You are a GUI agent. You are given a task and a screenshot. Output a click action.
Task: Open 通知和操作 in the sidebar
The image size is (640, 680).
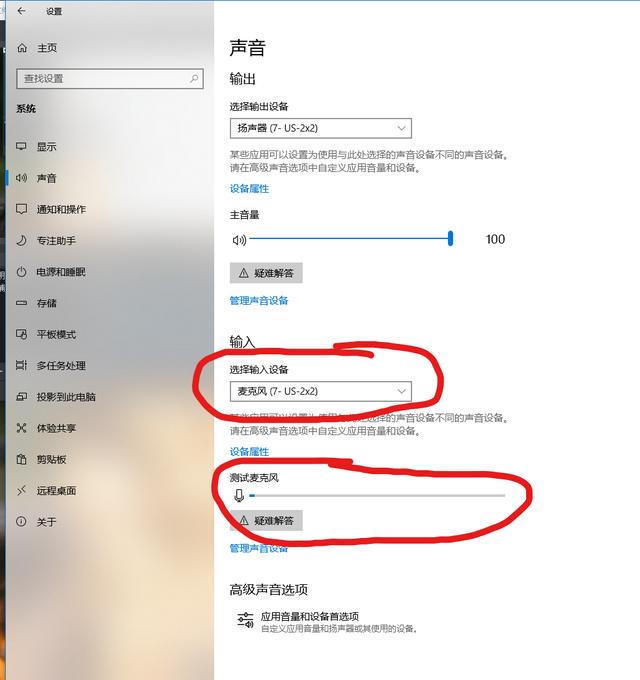[x=61, y=209]
